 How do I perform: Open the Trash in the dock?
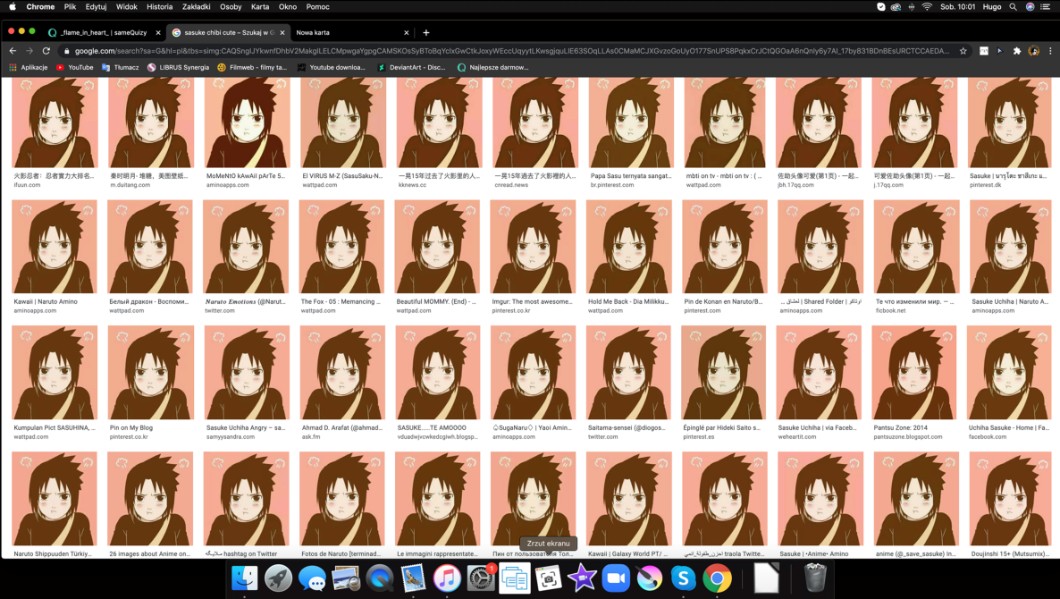point(815,578)
